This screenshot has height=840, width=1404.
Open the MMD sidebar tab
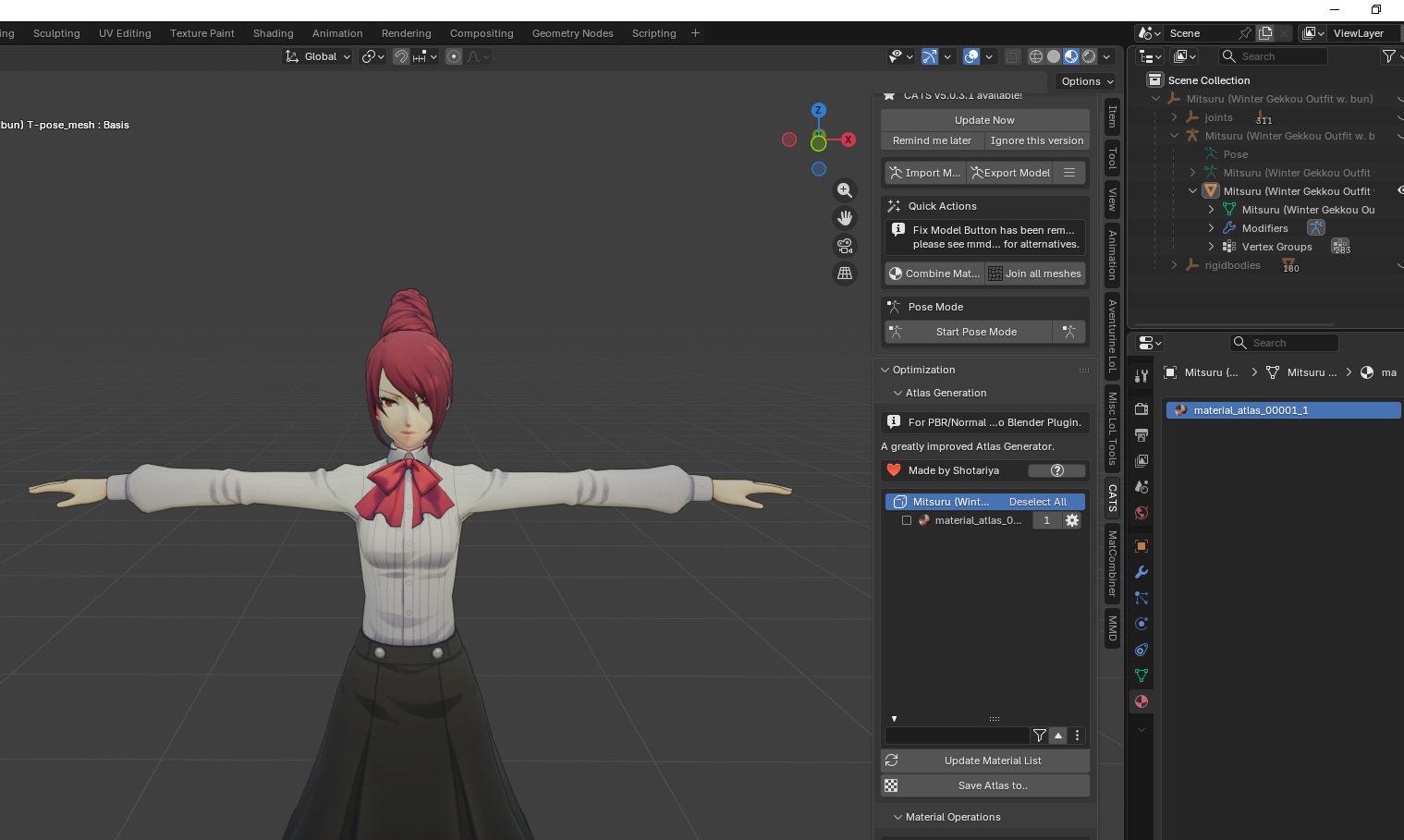pyautogui.click(x=1113, y=628)
